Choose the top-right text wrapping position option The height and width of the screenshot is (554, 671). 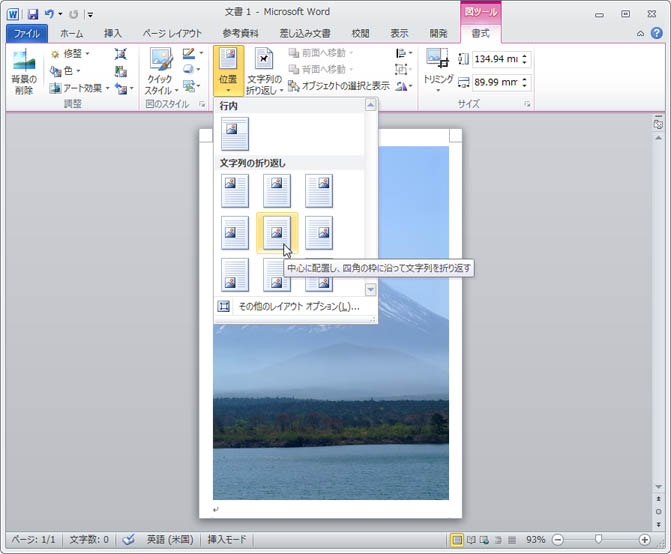pos(319,190)
